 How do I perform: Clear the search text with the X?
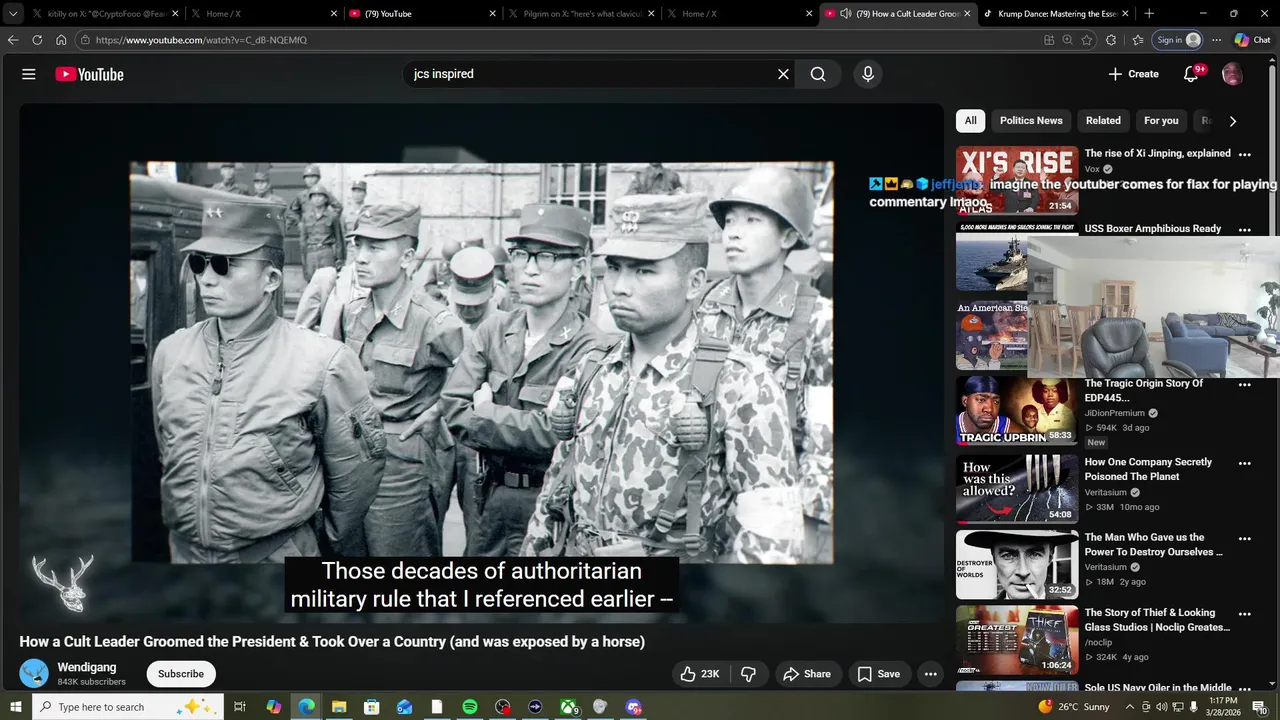(x=783, y=74)
